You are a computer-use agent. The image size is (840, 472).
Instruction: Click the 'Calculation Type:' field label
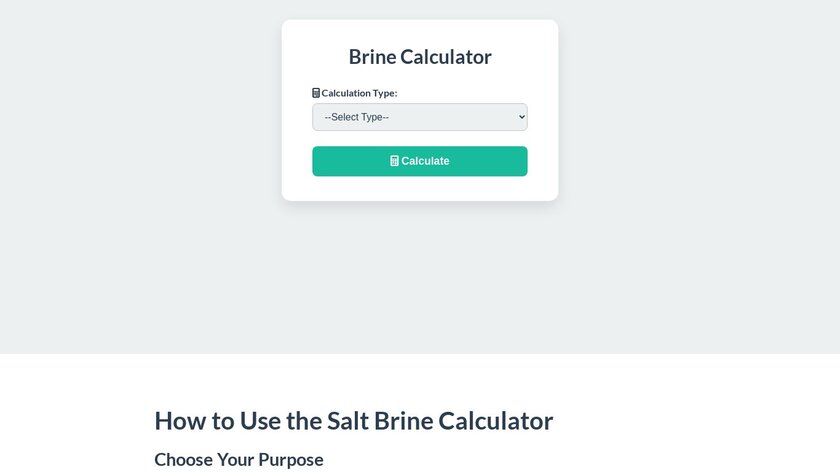[359, 93]
